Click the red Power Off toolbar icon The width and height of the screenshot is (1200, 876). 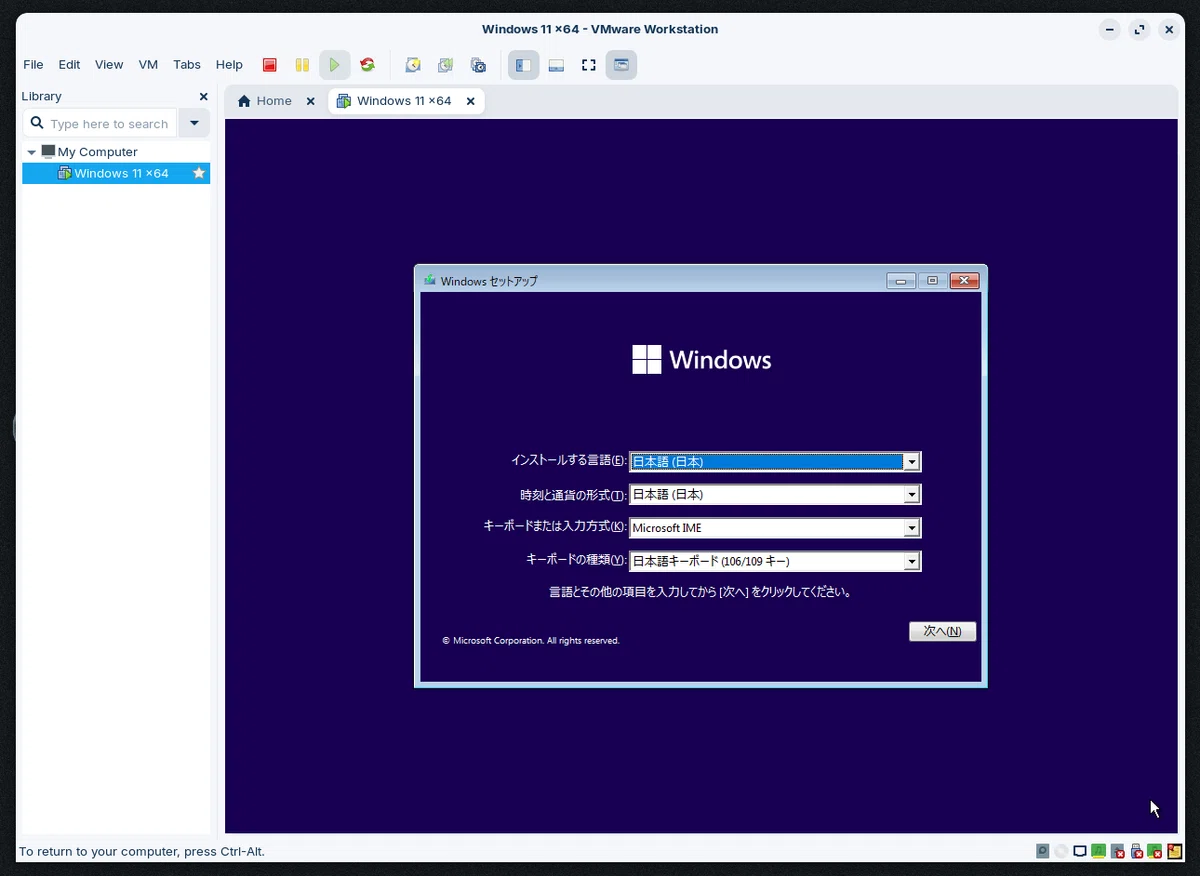click(269, 65)
